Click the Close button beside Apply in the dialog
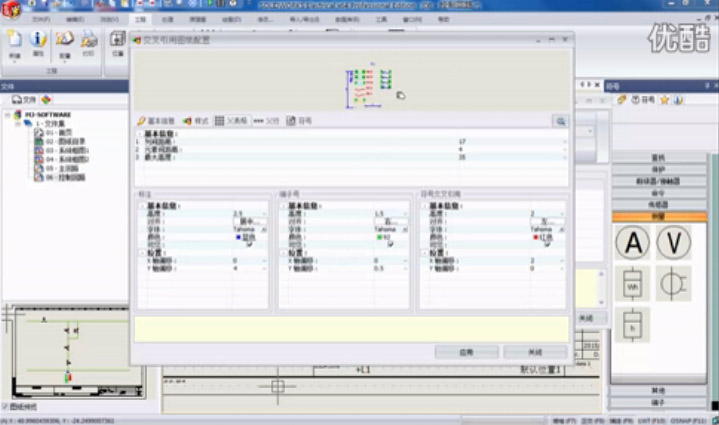Image resolution: width=719 pixels, height=425 pixels. [535, 352]
